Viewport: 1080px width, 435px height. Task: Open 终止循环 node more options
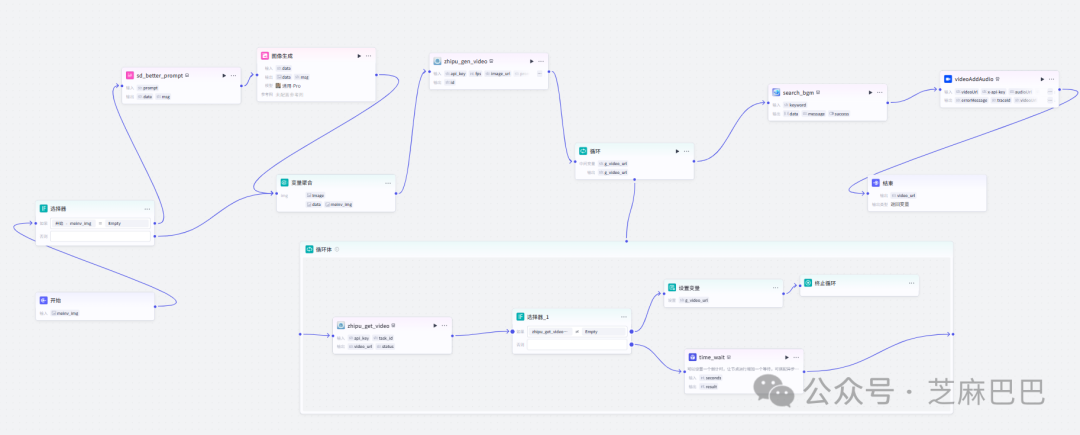click(x=911, y=283)
